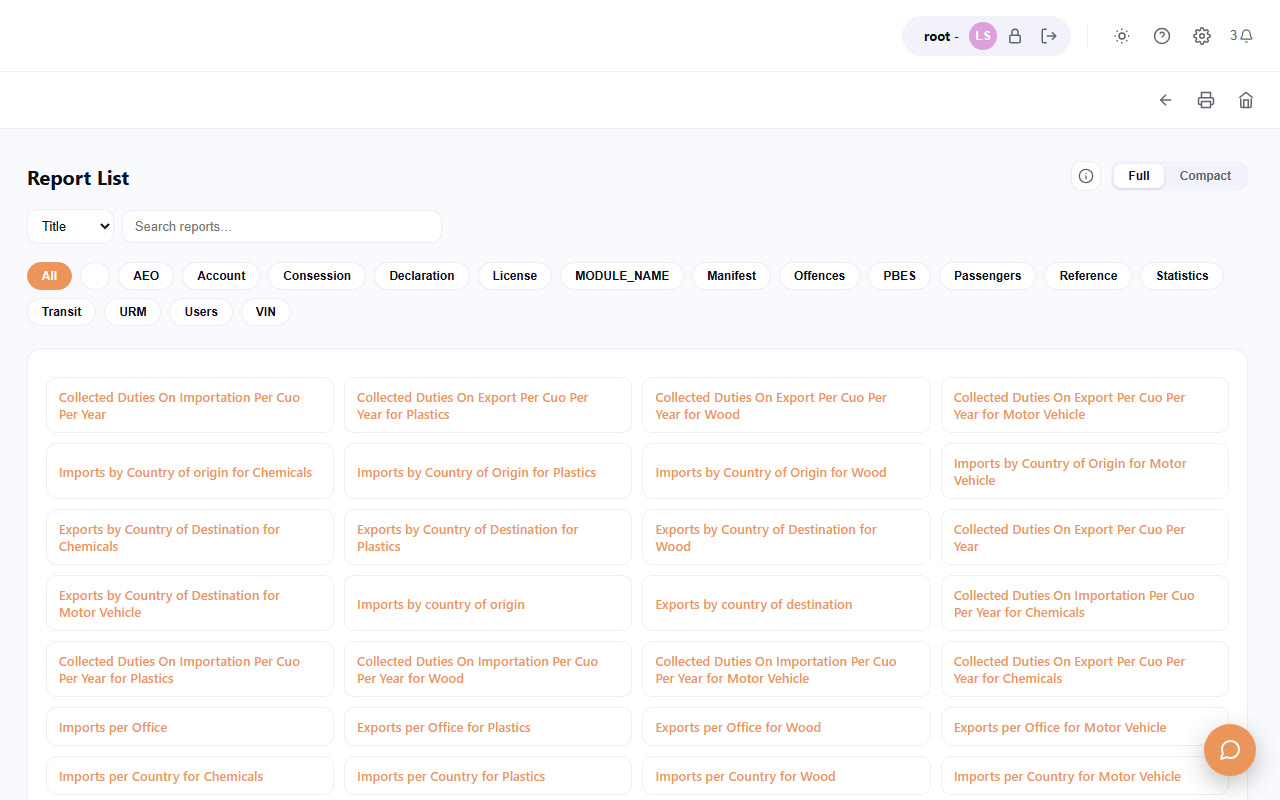Open Imports per Country for Chemicals
This screenshot has height=800, width=1280.
coord(190,776)
